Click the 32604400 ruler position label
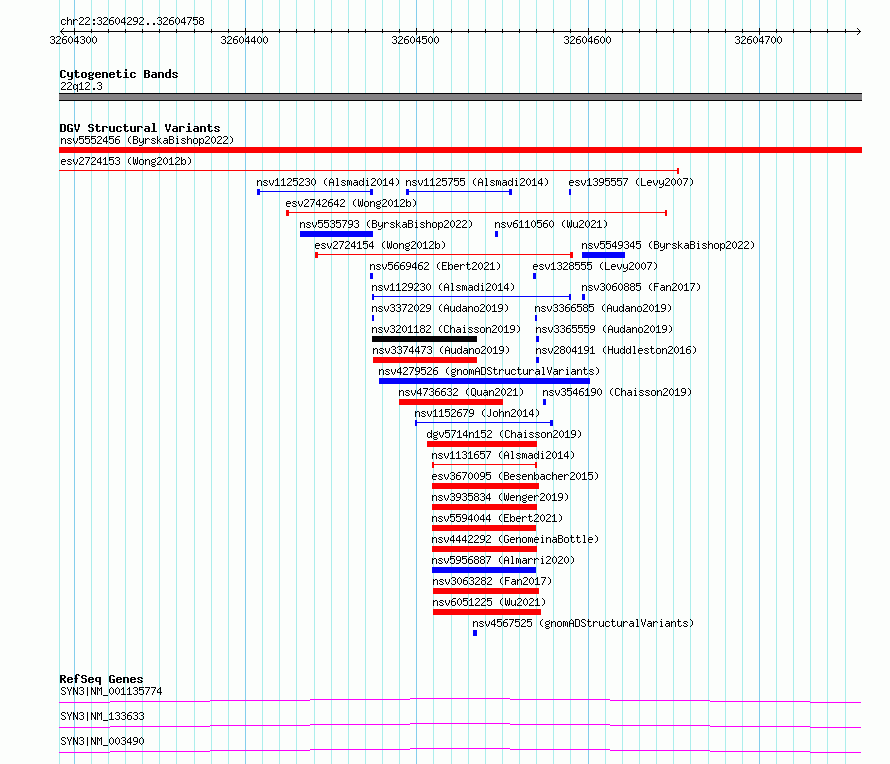This screenshot has width=890, height=764. (244, 40)
